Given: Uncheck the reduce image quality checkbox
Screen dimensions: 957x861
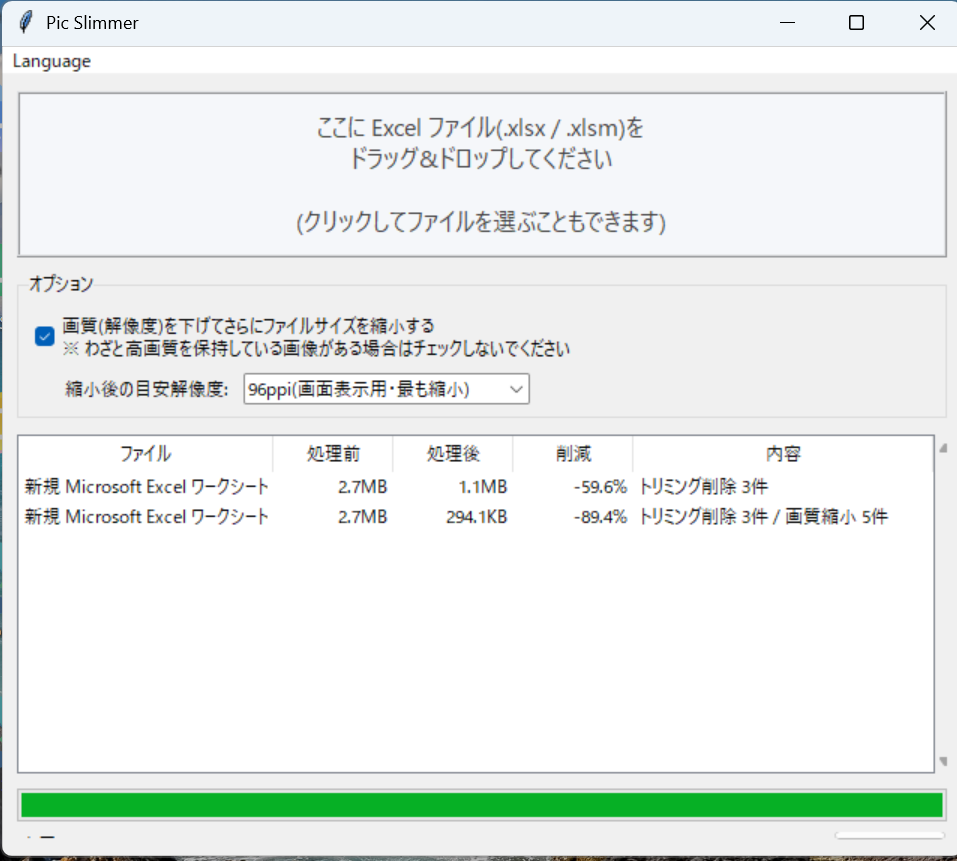Looking at the screenshot, I should 45,336.
